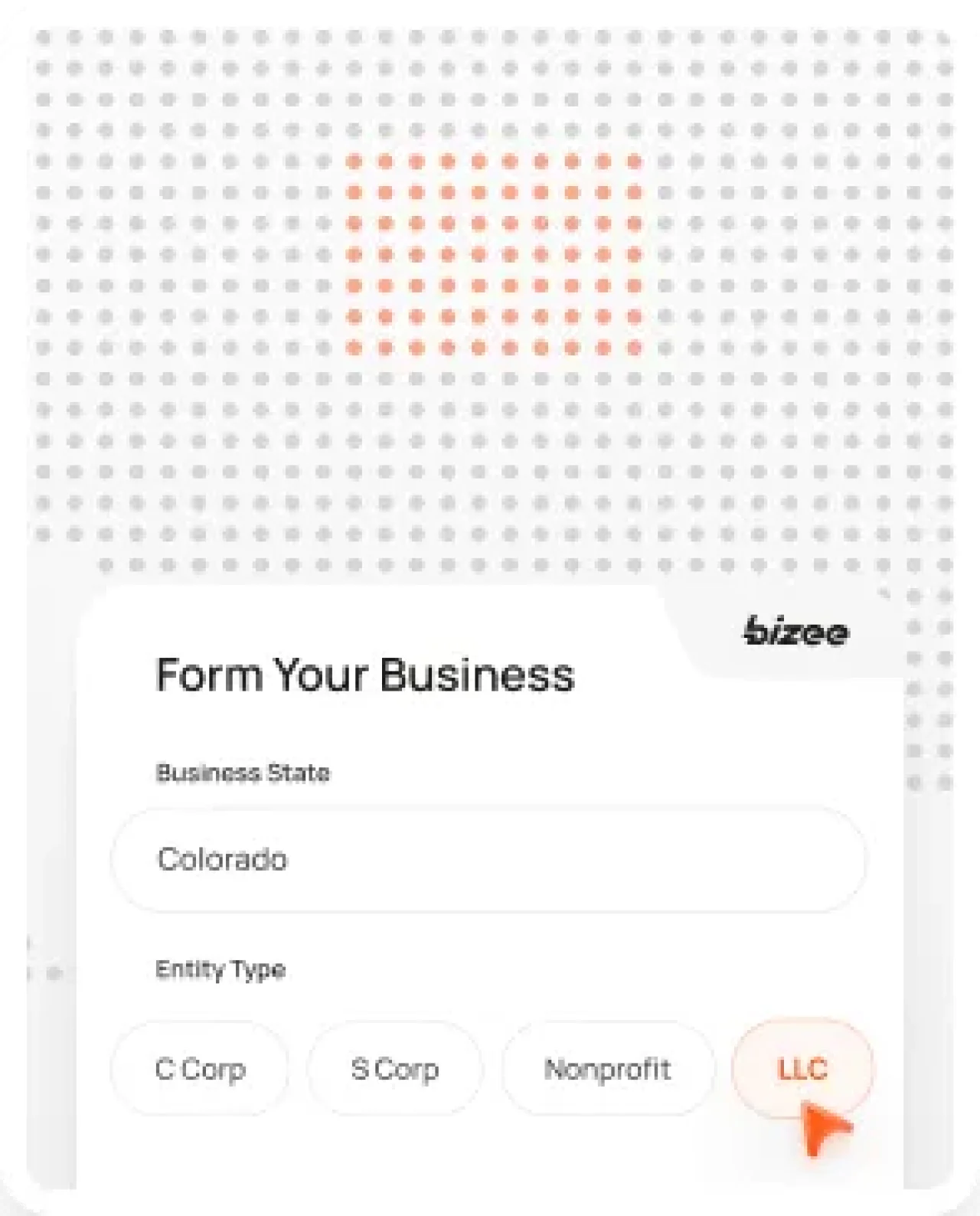Viewport: 980px width, 1216px height.
Task: Choose Nonprofit as entity type
Action: click(x=608, y=1069)
